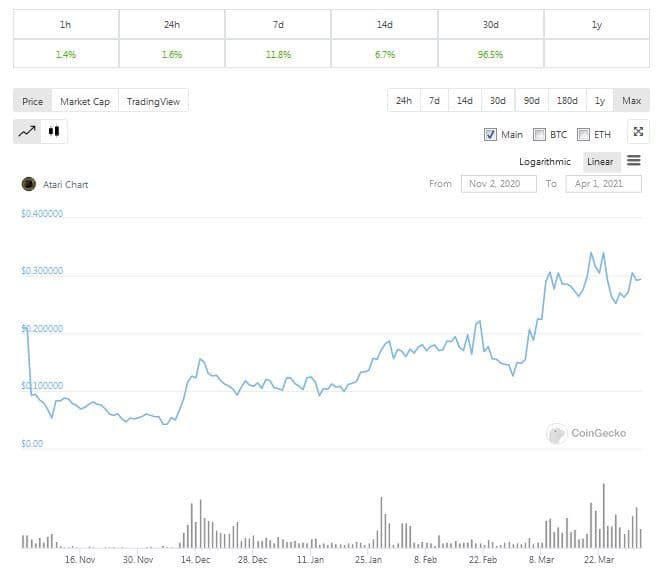The image size is (659, 574).
Task: Enable the BTC comparison checkbox
Action: click(x=540, y=134)
